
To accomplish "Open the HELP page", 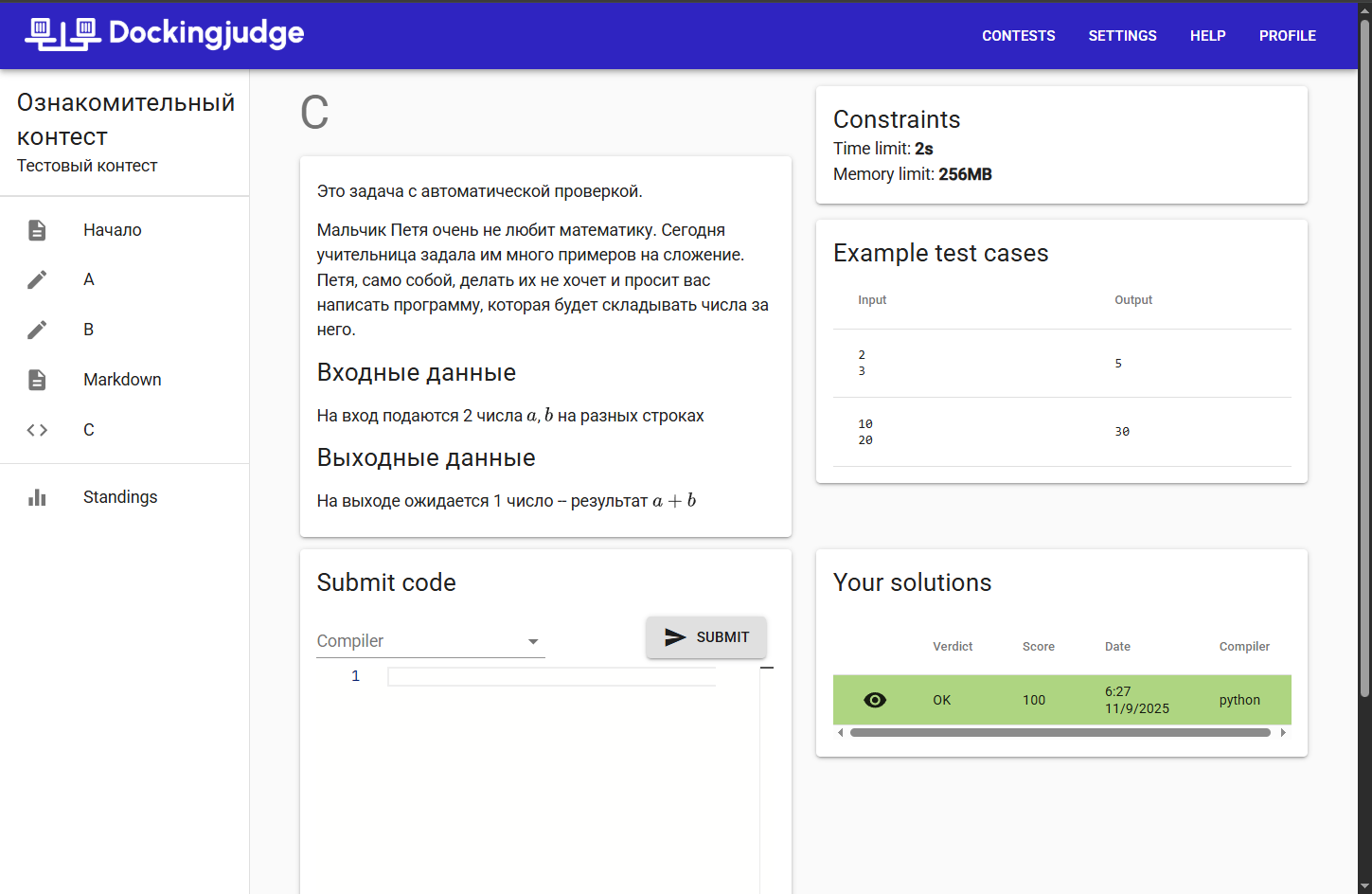I will pos(1207,36).
